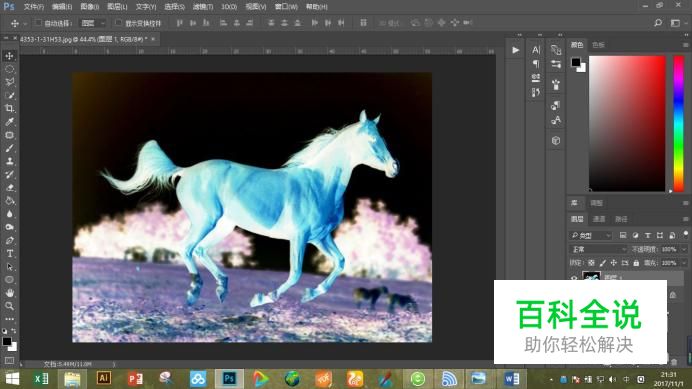Open Illustrator from the taskbar
This screenshot has height=389, width=692.
[104, 378]
